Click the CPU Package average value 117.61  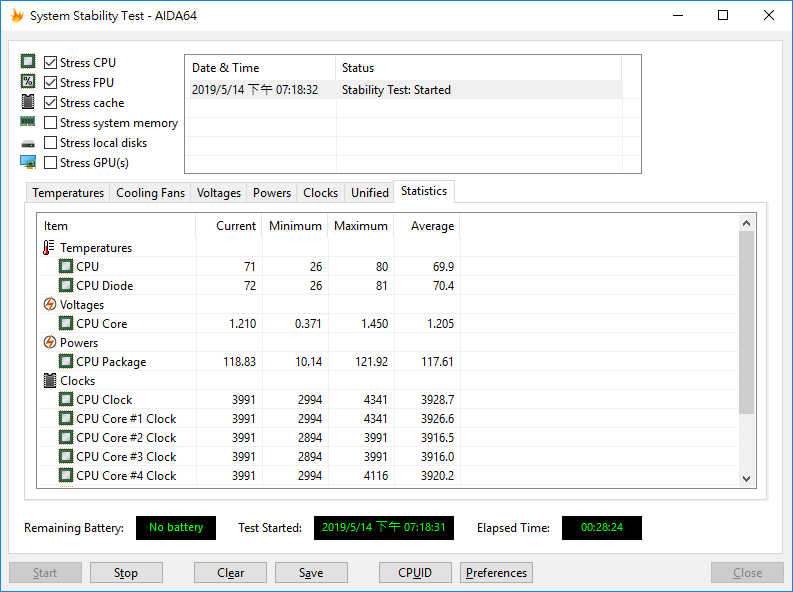pyautogui.click(x=437, y=361)
